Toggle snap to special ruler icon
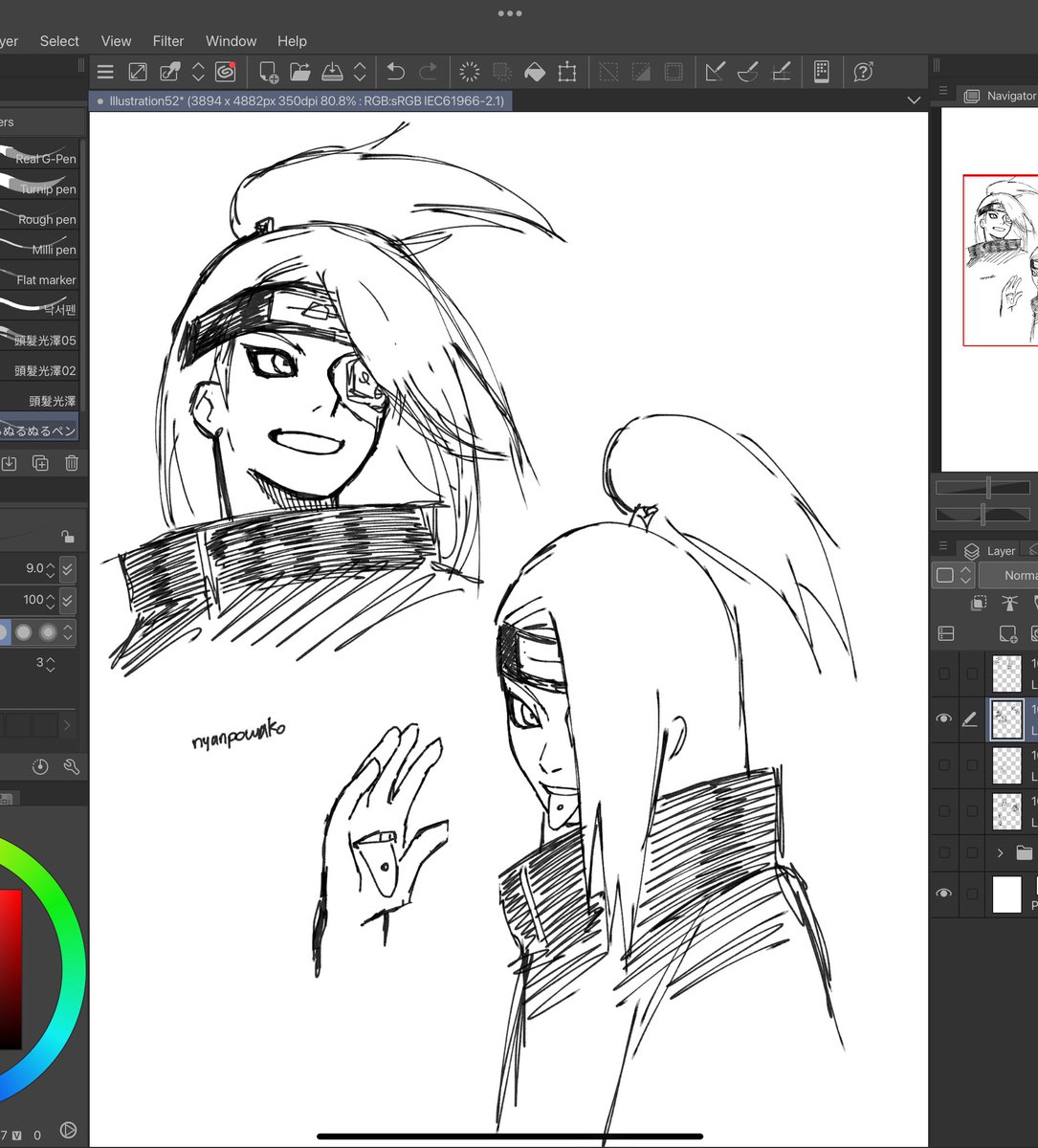This screenshot has width=1038, height=1148. (748, 72)
